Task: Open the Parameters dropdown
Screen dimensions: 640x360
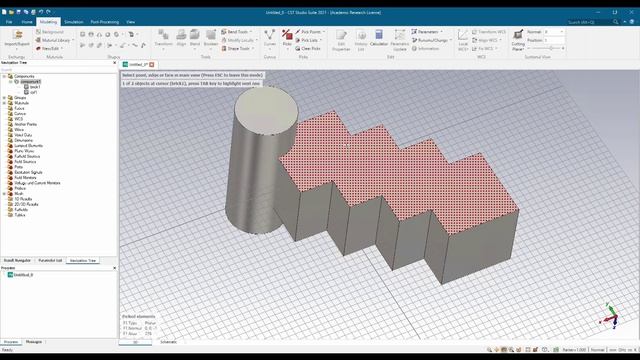Action: [427, 32]
